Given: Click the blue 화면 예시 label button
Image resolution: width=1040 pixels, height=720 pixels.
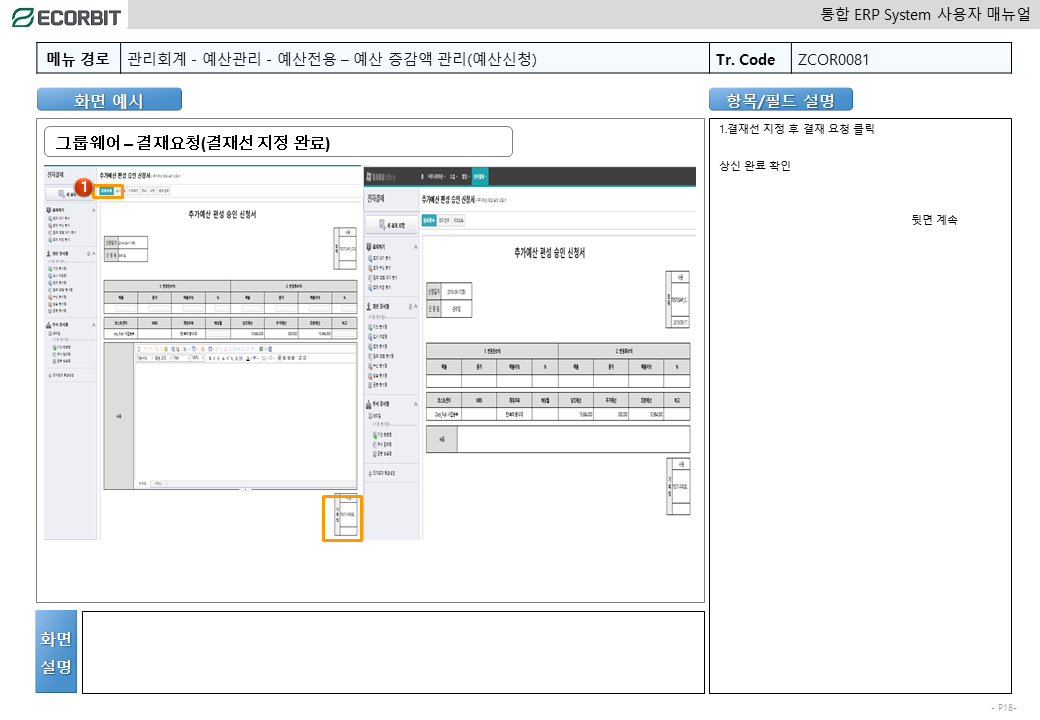Looking at the screenshot, I should [x=109, y=100].
